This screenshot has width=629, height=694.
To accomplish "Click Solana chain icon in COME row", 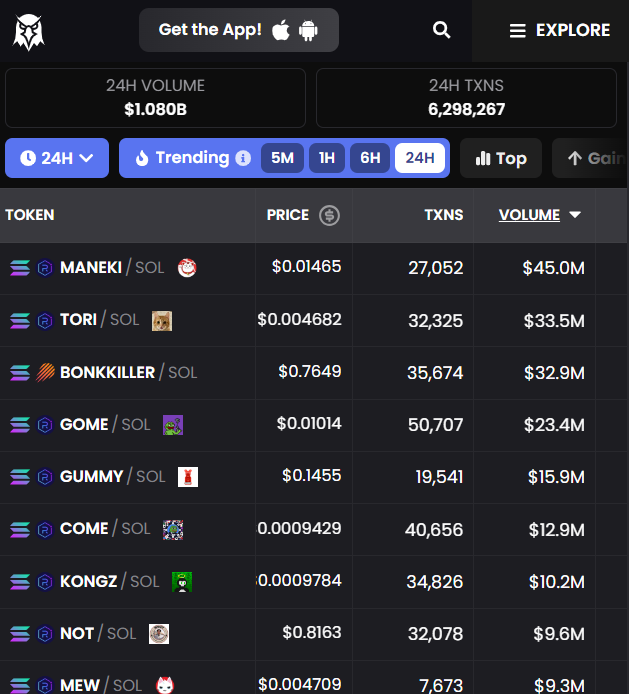I will 20,529.
